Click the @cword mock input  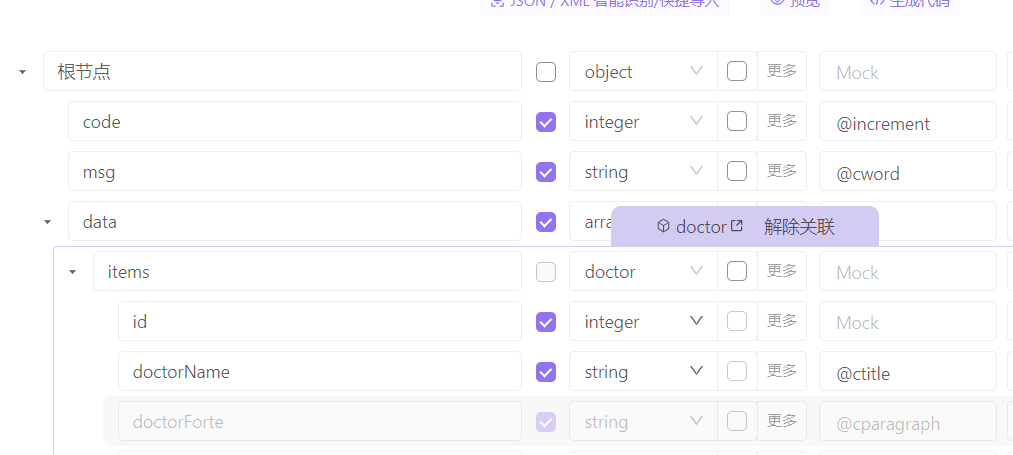coord(907,173)
